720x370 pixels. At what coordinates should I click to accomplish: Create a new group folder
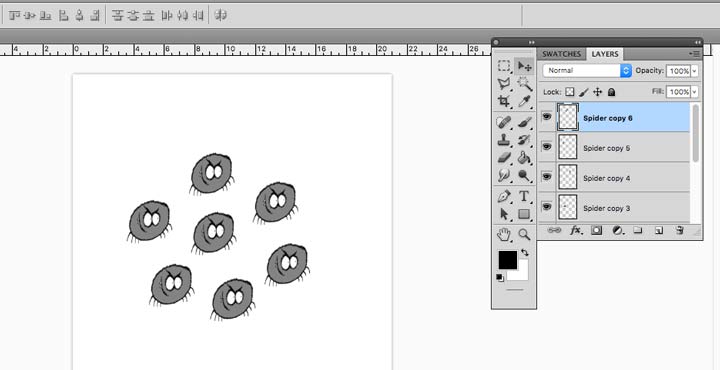tap(638, 230)
